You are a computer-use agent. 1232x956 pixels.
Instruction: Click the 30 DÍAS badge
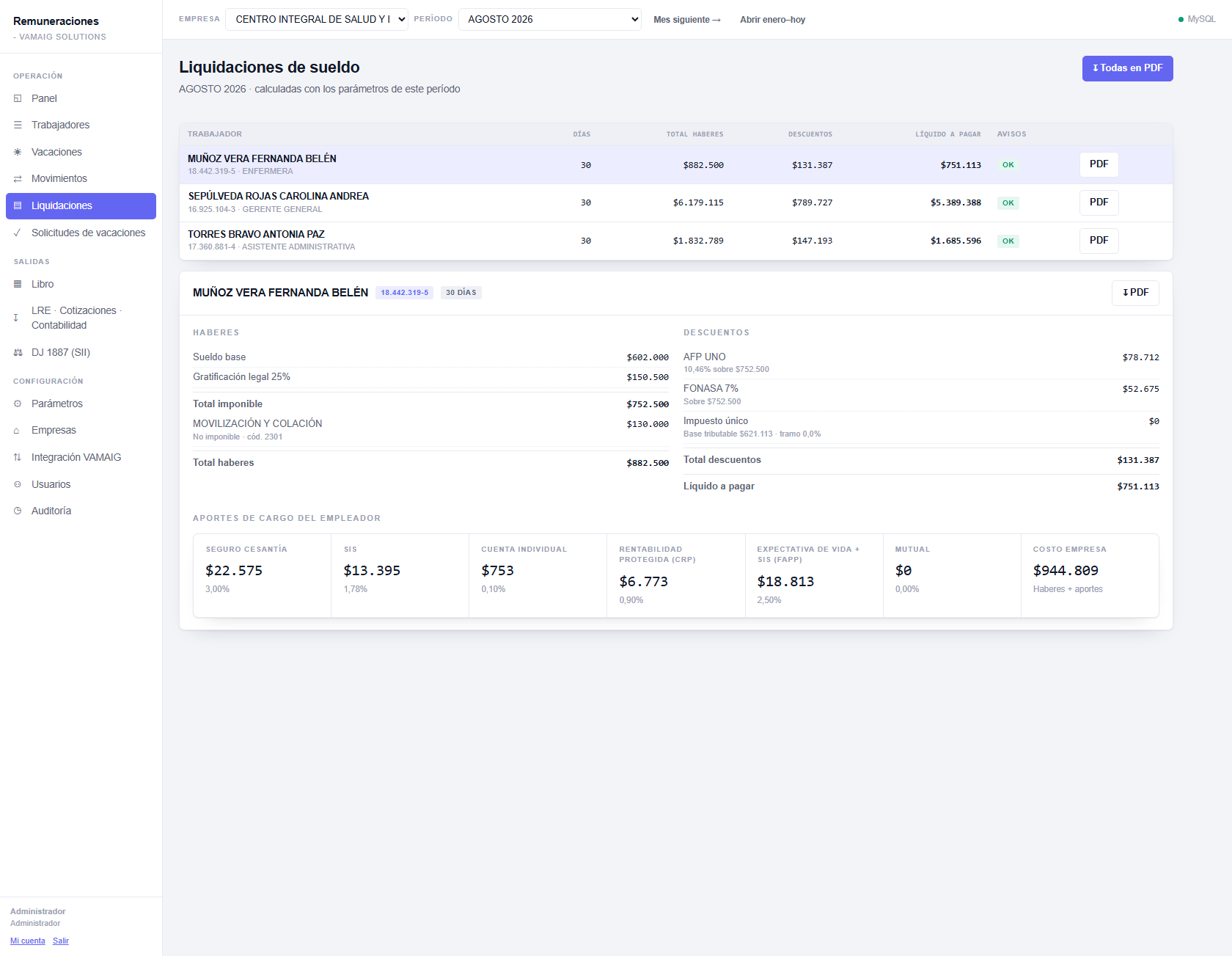[x=461, y=293]
